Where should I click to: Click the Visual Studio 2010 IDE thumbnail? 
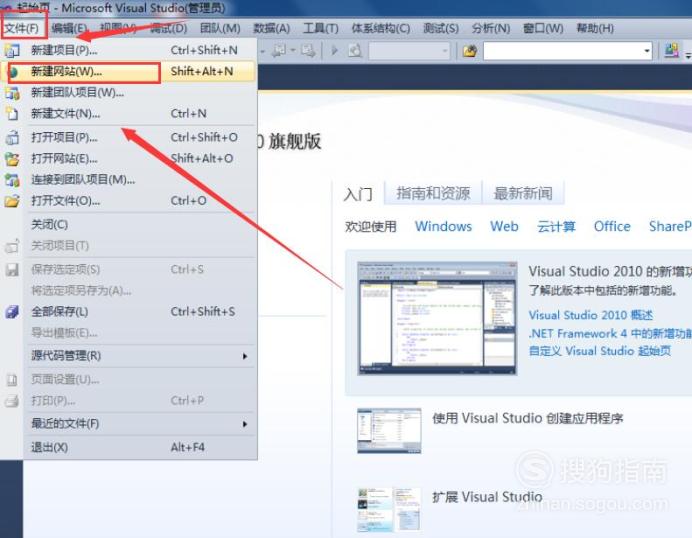pyautogui.click(x=437, y=318)
